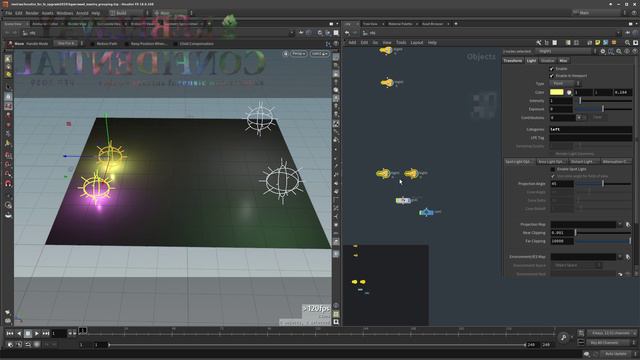Click the parameter search magnifier icon

coord(619,51)
